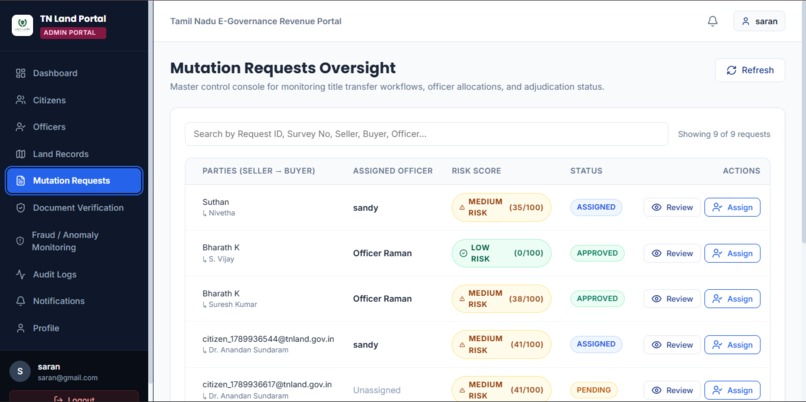The image size is (806, 402).
Task: Review the citizen_1789936544 request
Action: coord(672,344)
